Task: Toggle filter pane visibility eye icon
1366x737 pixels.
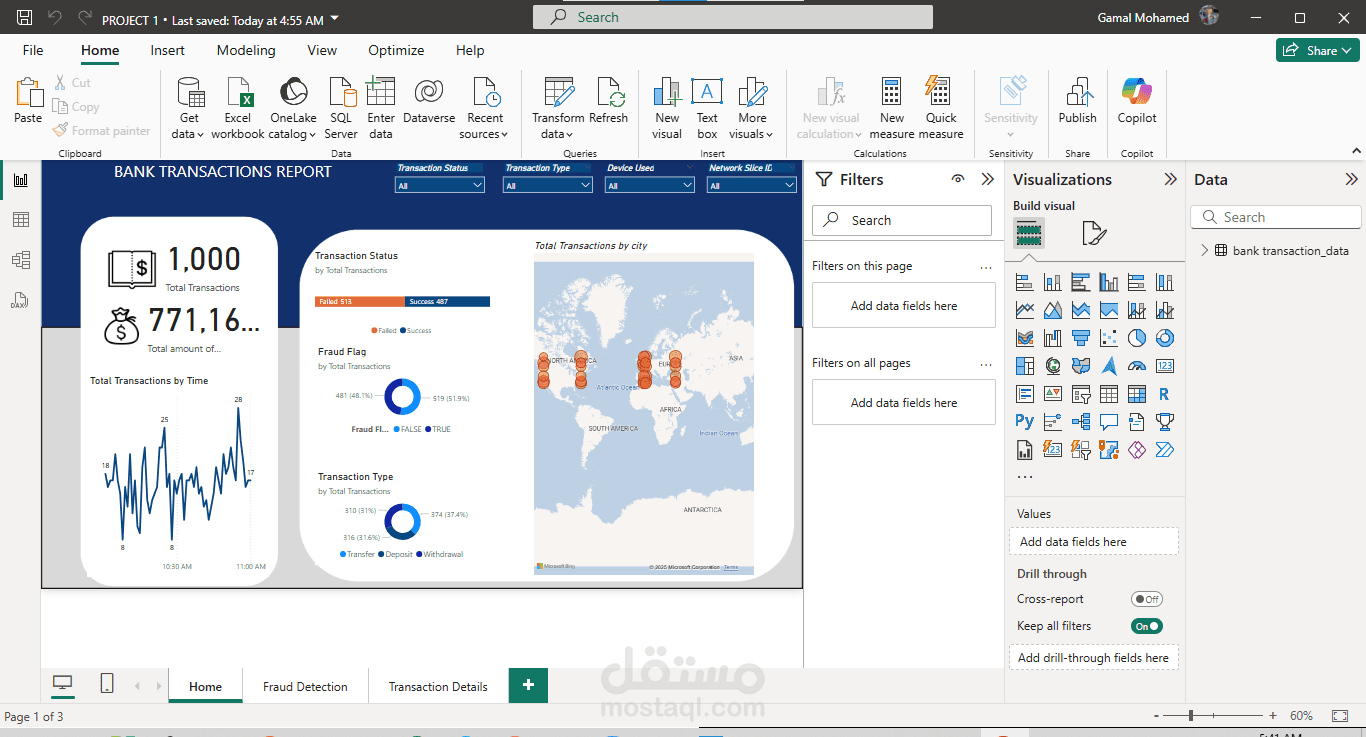Action: point(958,179)
